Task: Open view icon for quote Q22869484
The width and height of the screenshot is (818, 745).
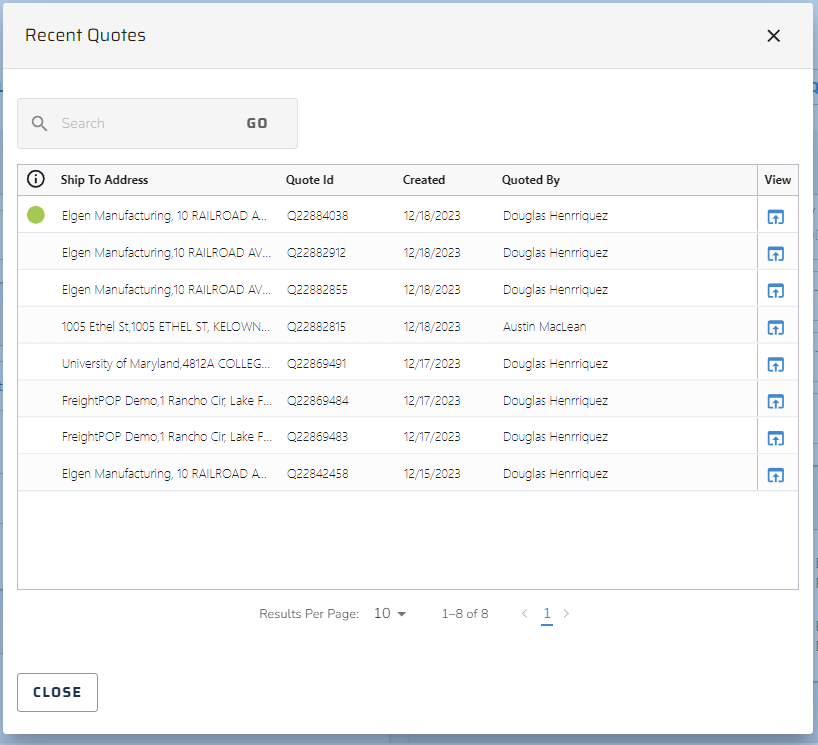Action: pos(775,401)
